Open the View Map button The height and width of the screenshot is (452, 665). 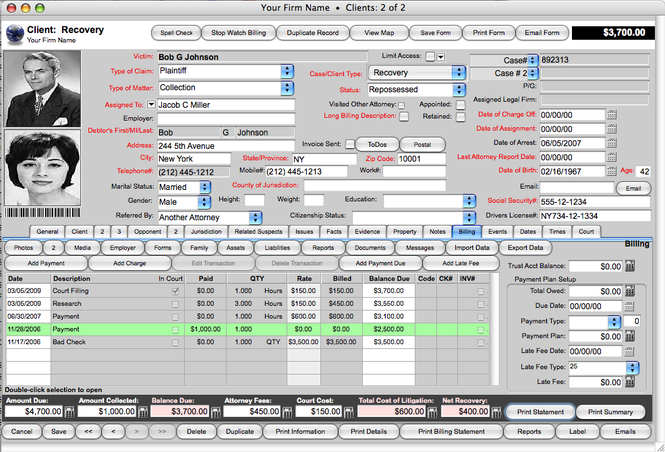379,33
